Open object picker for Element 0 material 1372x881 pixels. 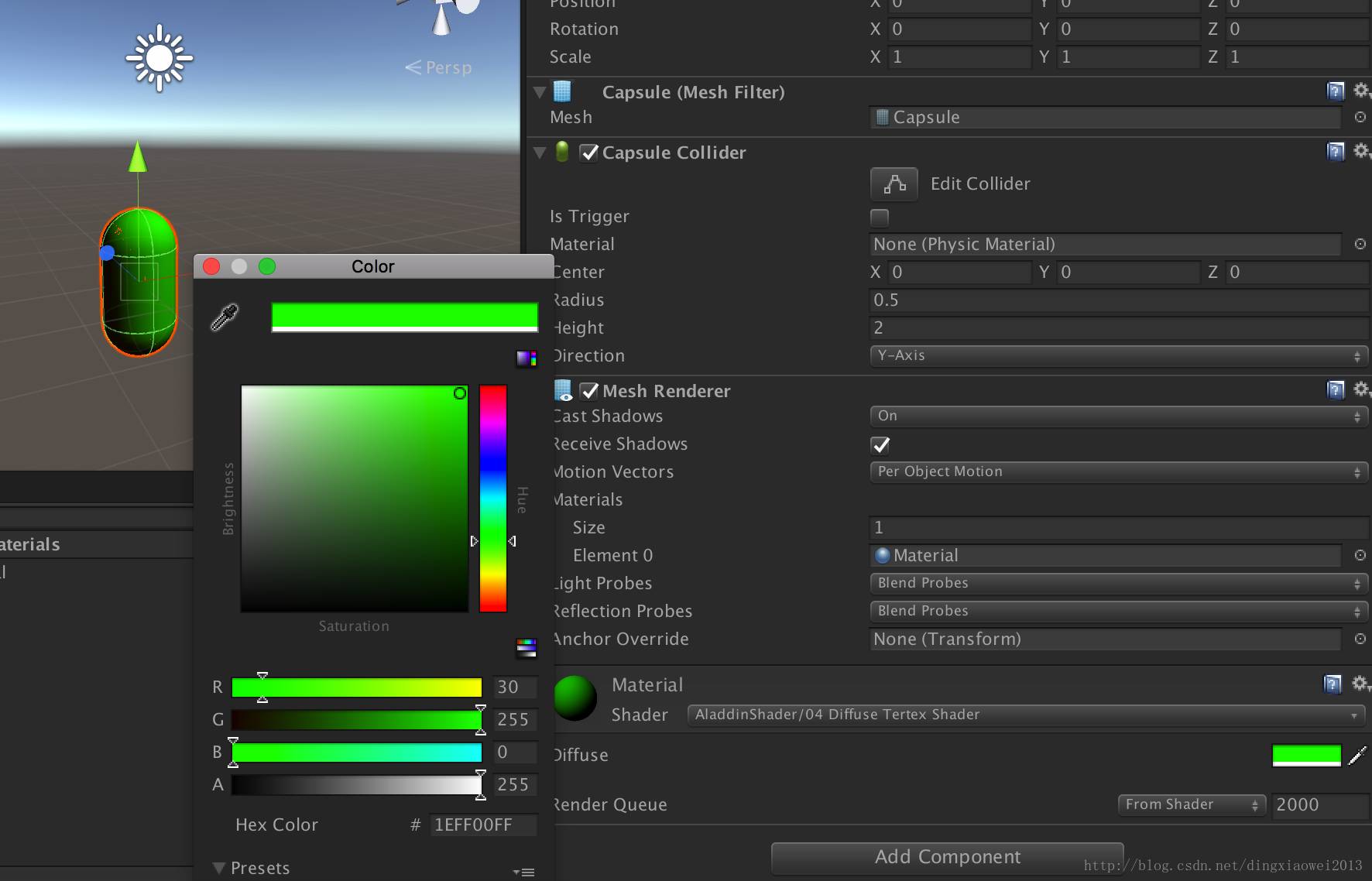1360,555
